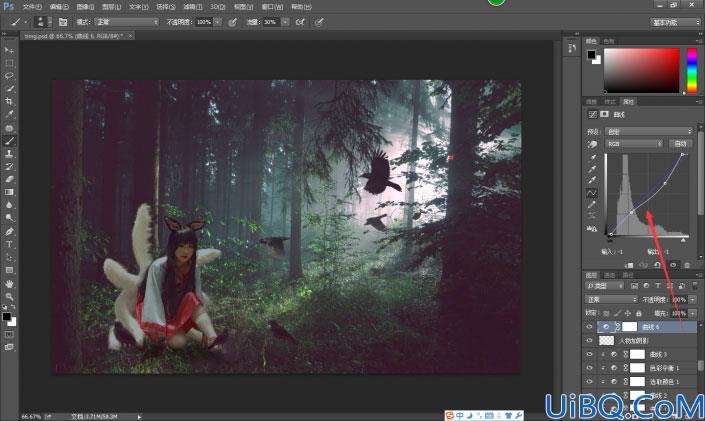705x421 pixels.
Task: Open the workspace switcher dropdown
Action: click(676, 22)
